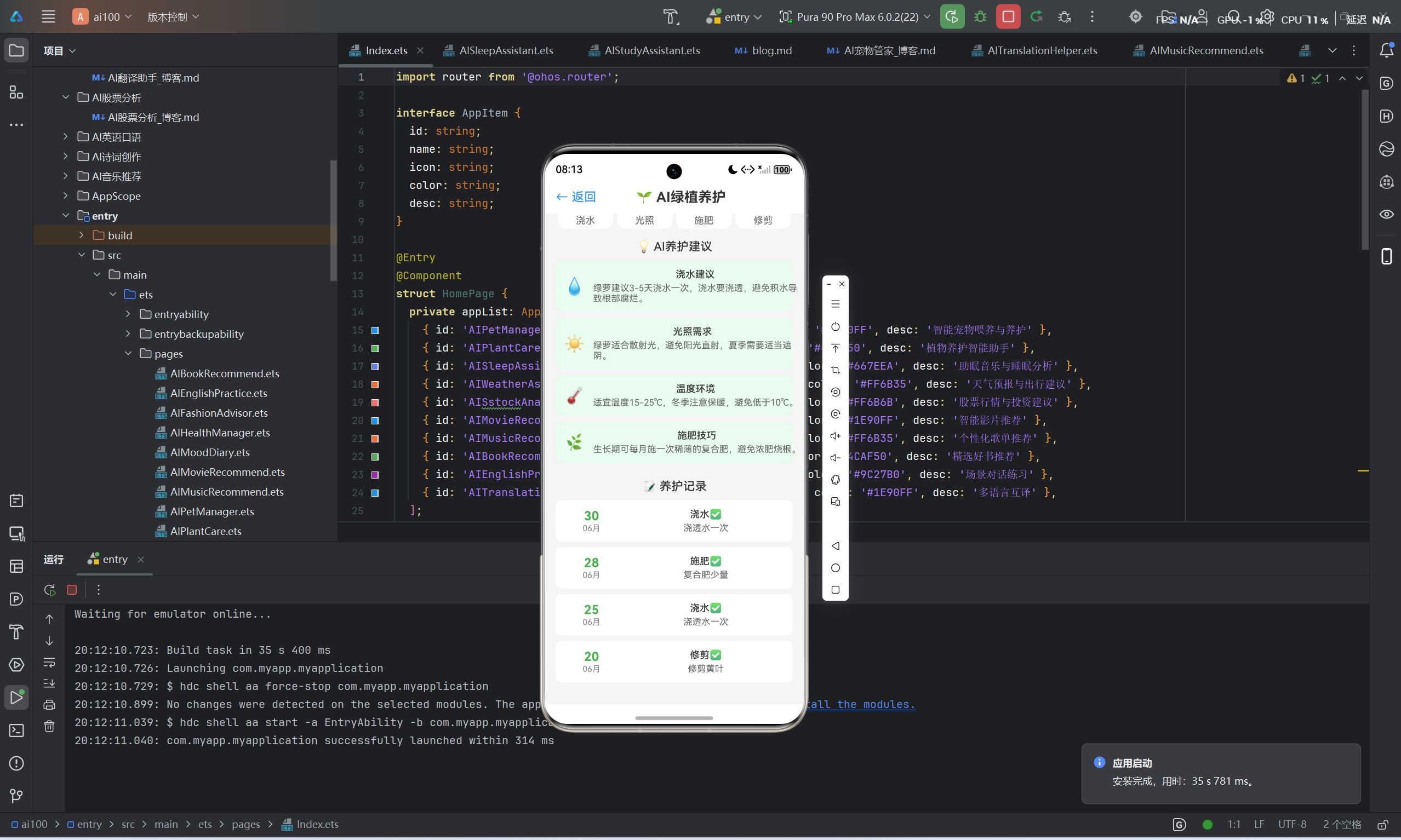This screenshot has width=1401, height=840.
Task: Clear run console with trash icon
Action: (49, 726)
